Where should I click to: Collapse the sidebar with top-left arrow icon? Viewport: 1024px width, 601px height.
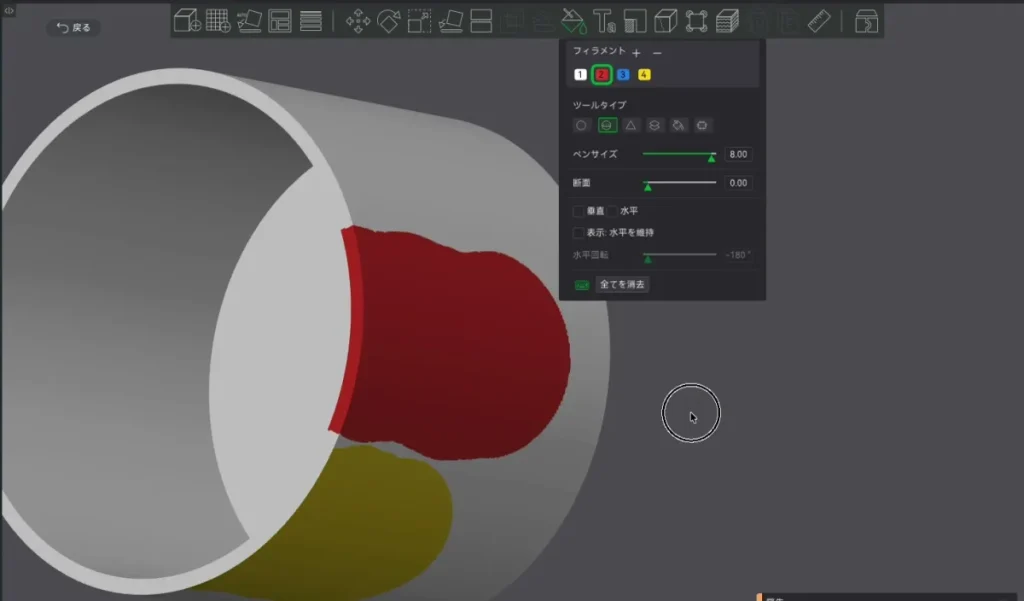(8, 10)
